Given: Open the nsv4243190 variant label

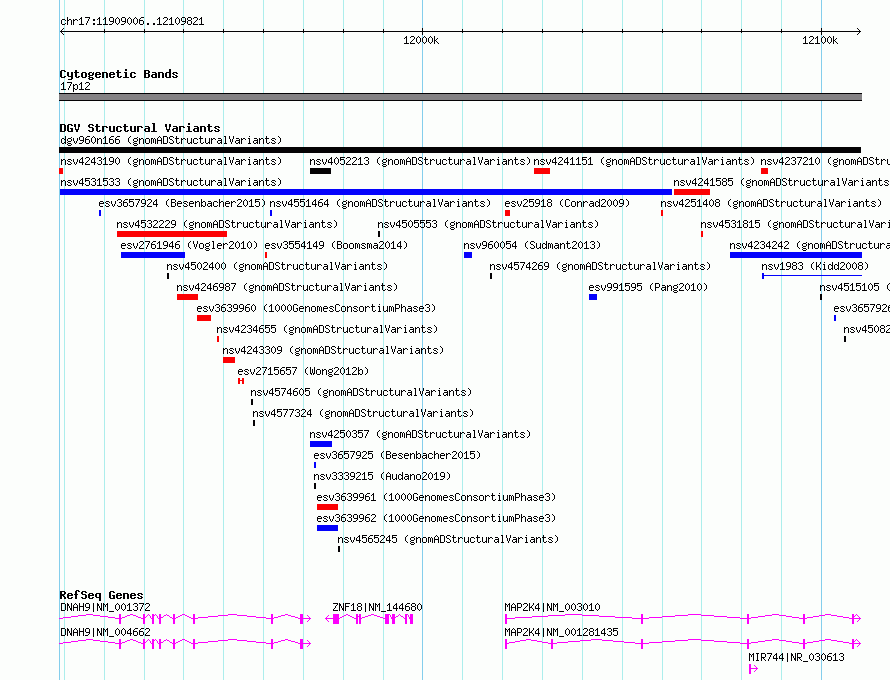Looking at the screenshot, I should coord(171,161).
